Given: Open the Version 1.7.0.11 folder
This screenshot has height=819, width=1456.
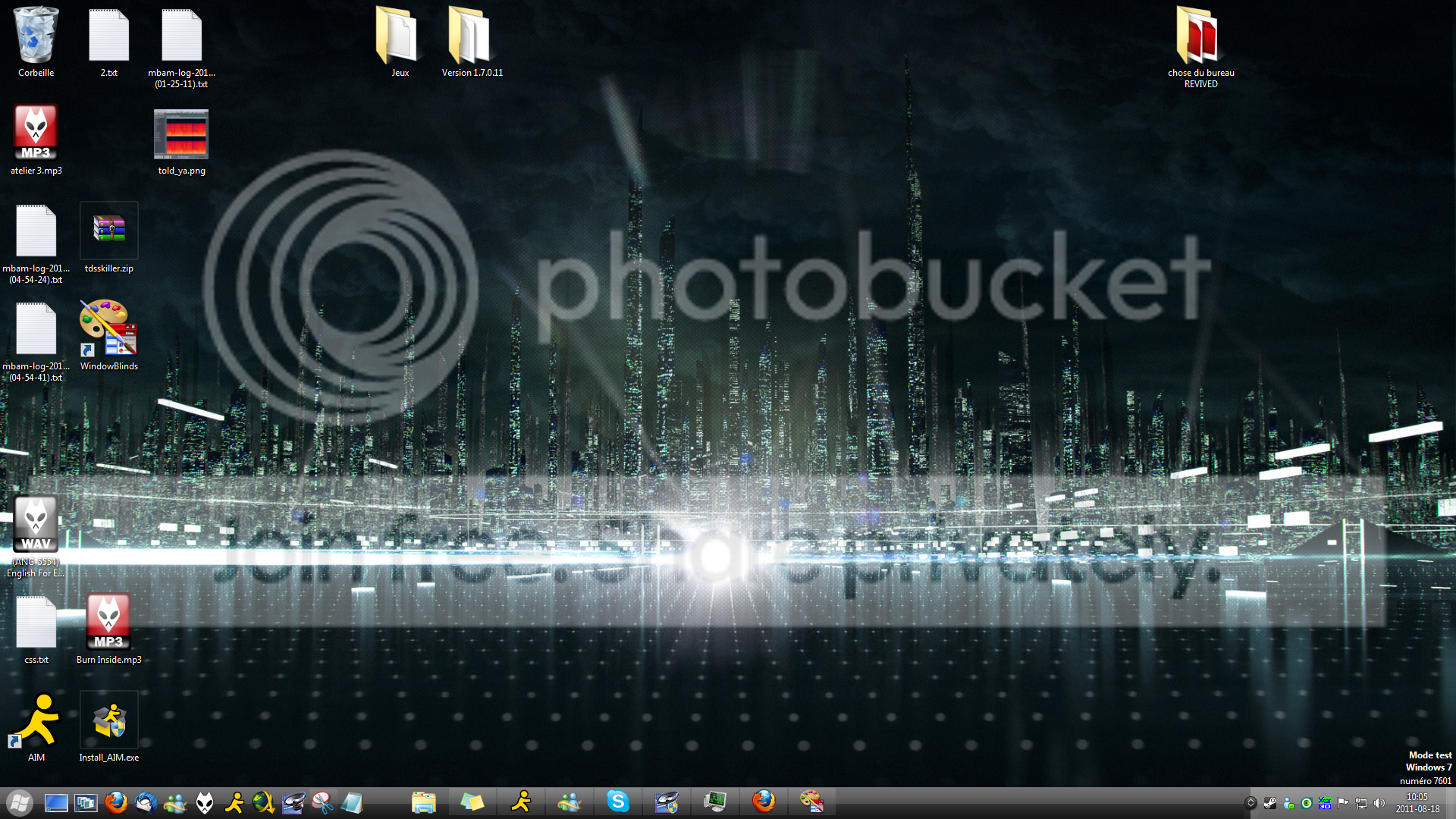Looking at the screenshot, I should click(x=472, y=43).
